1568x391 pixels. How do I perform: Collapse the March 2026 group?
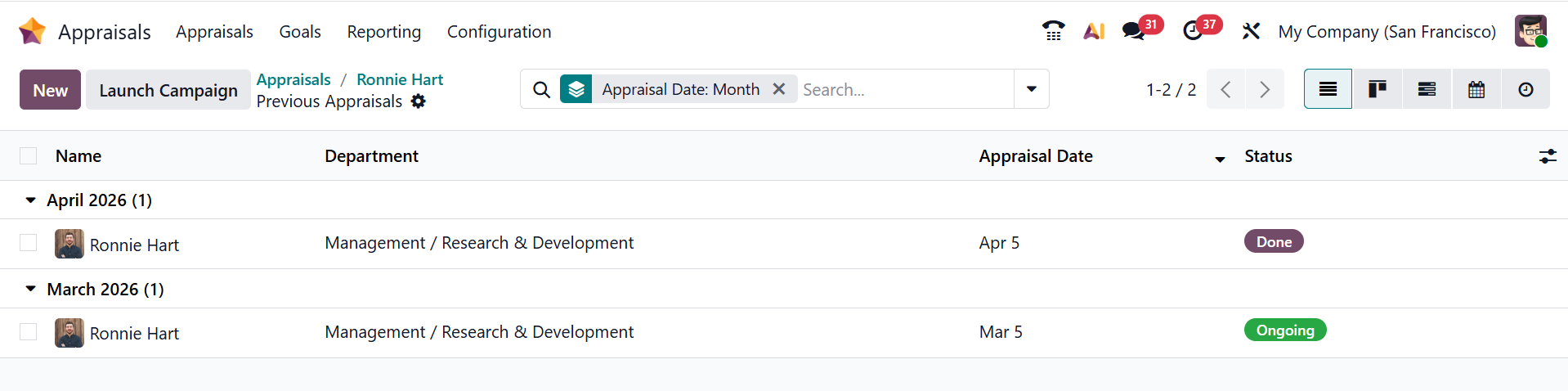(31, 289)
